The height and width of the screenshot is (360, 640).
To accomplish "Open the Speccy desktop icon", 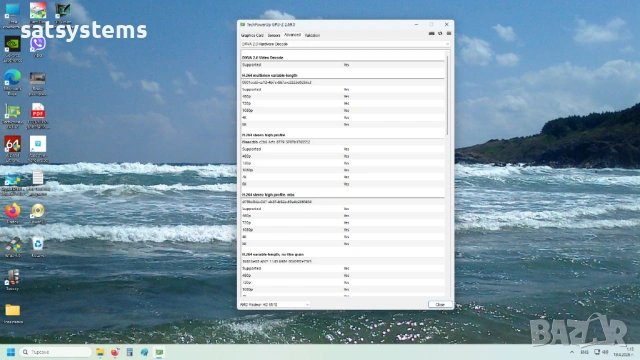I will coord(13,280).
